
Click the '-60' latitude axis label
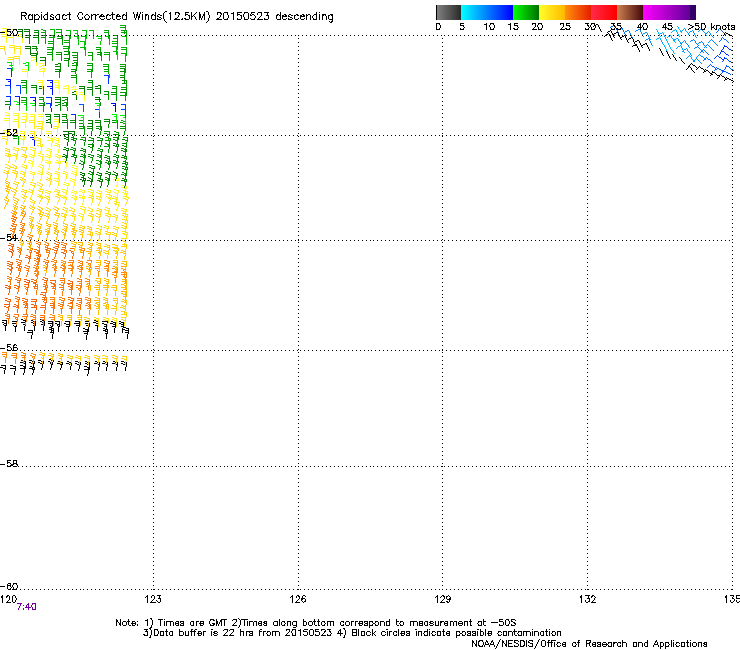tap(9, 587)
